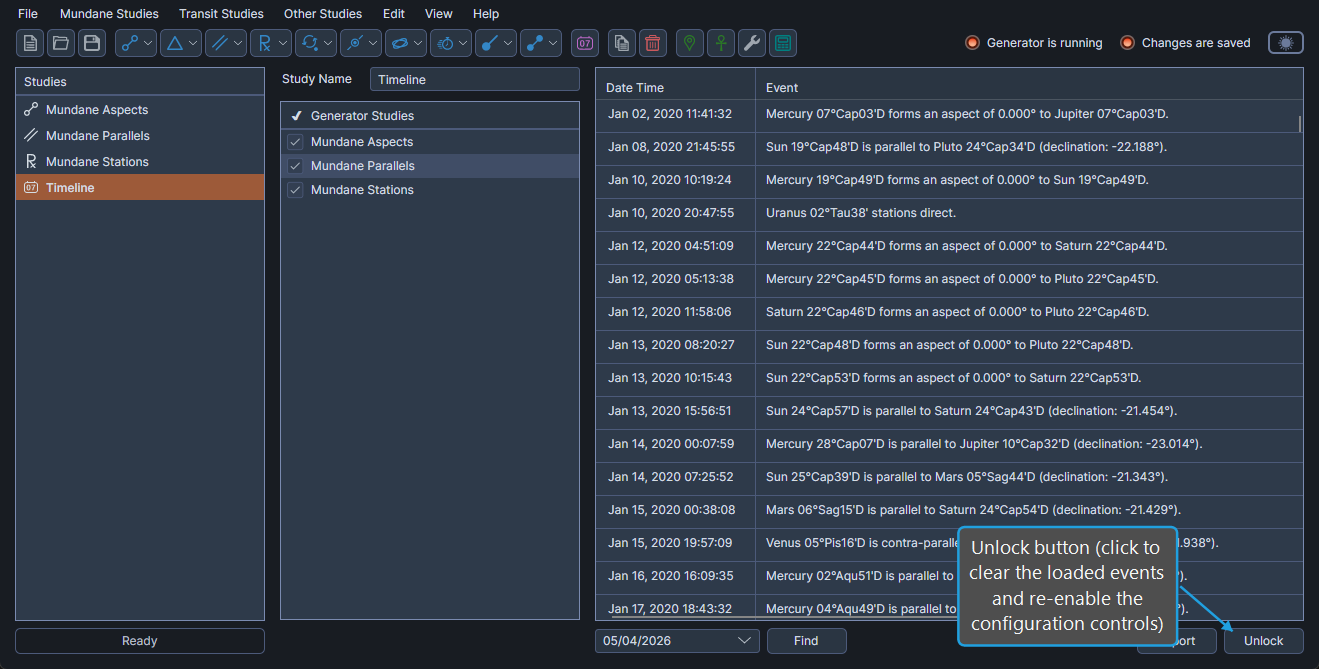The width and height of the screenshot is (1319, 669).
Task: Select the Timeline study in Studies list
Action: (140, 187)
